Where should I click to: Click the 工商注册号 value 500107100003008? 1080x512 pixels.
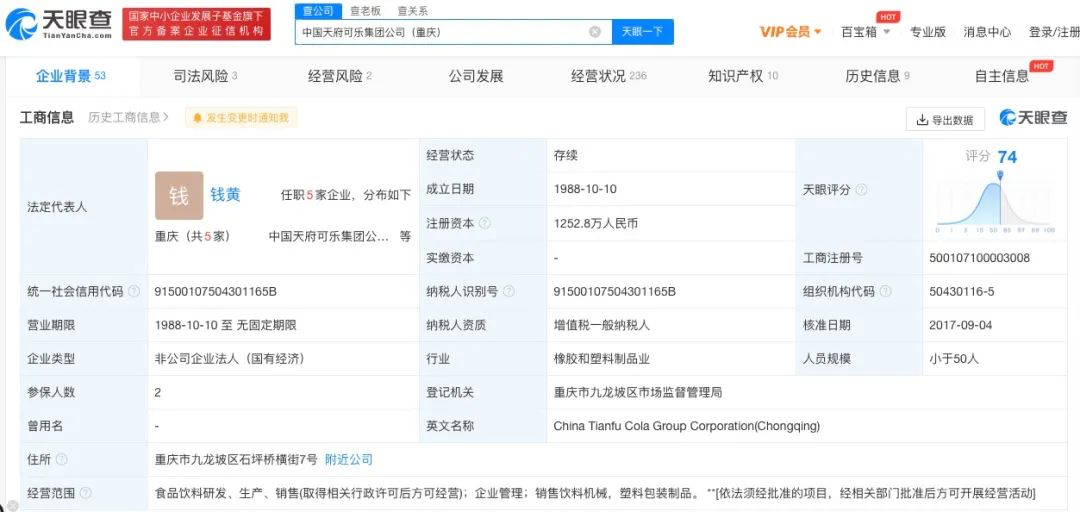[x=979, y=258]
